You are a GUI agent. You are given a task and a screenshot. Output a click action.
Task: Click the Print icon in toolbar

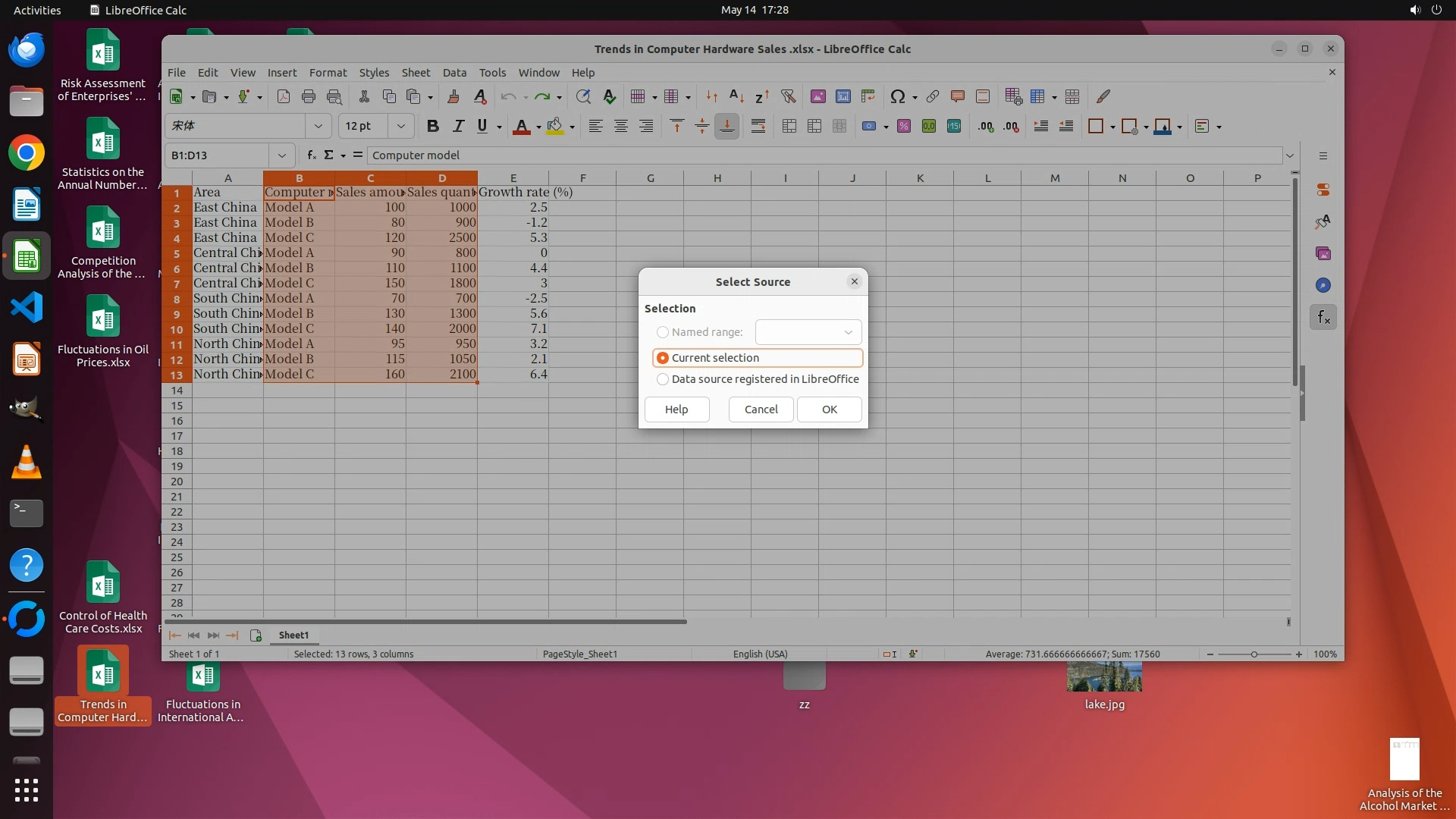click(x=308, y=96)
